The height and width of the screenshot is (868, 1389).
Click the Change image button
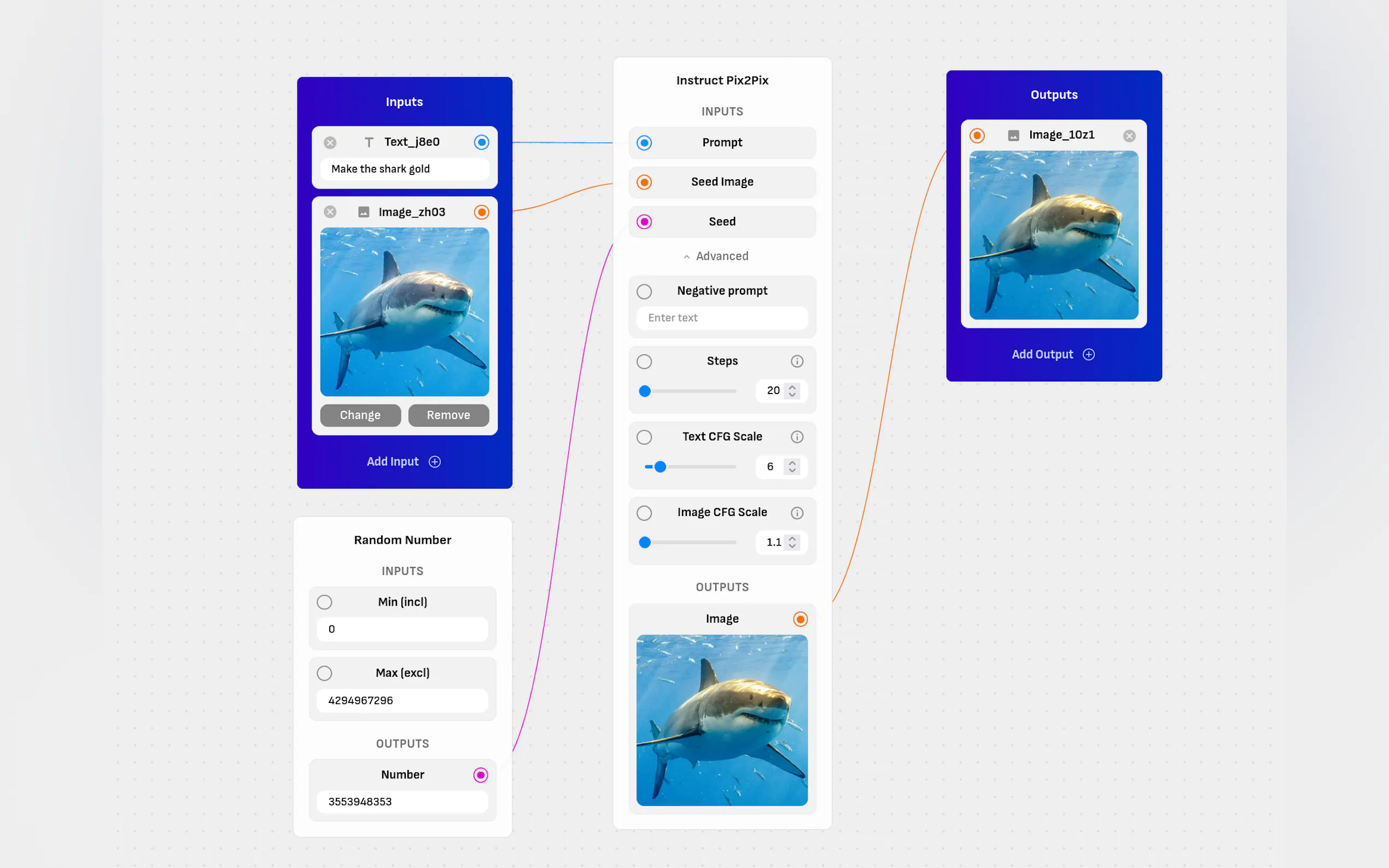(360, 415)
